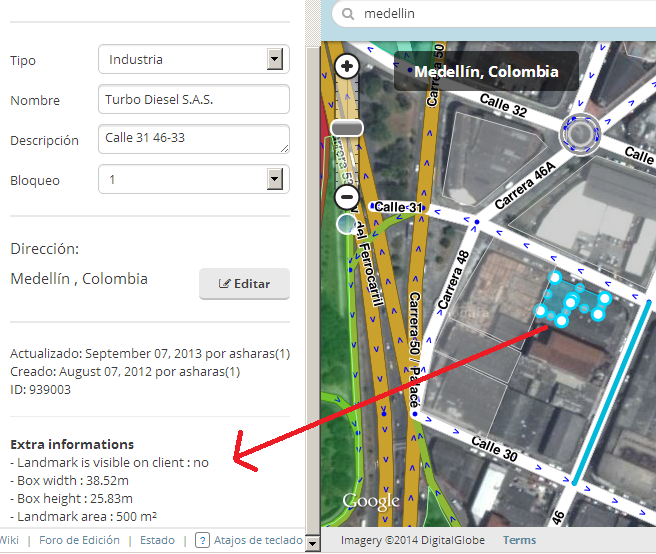Open the Estado link
Image resolution: width=656 pixels, height=554 pixels.
pyautogui.click(x=157, y=540)
